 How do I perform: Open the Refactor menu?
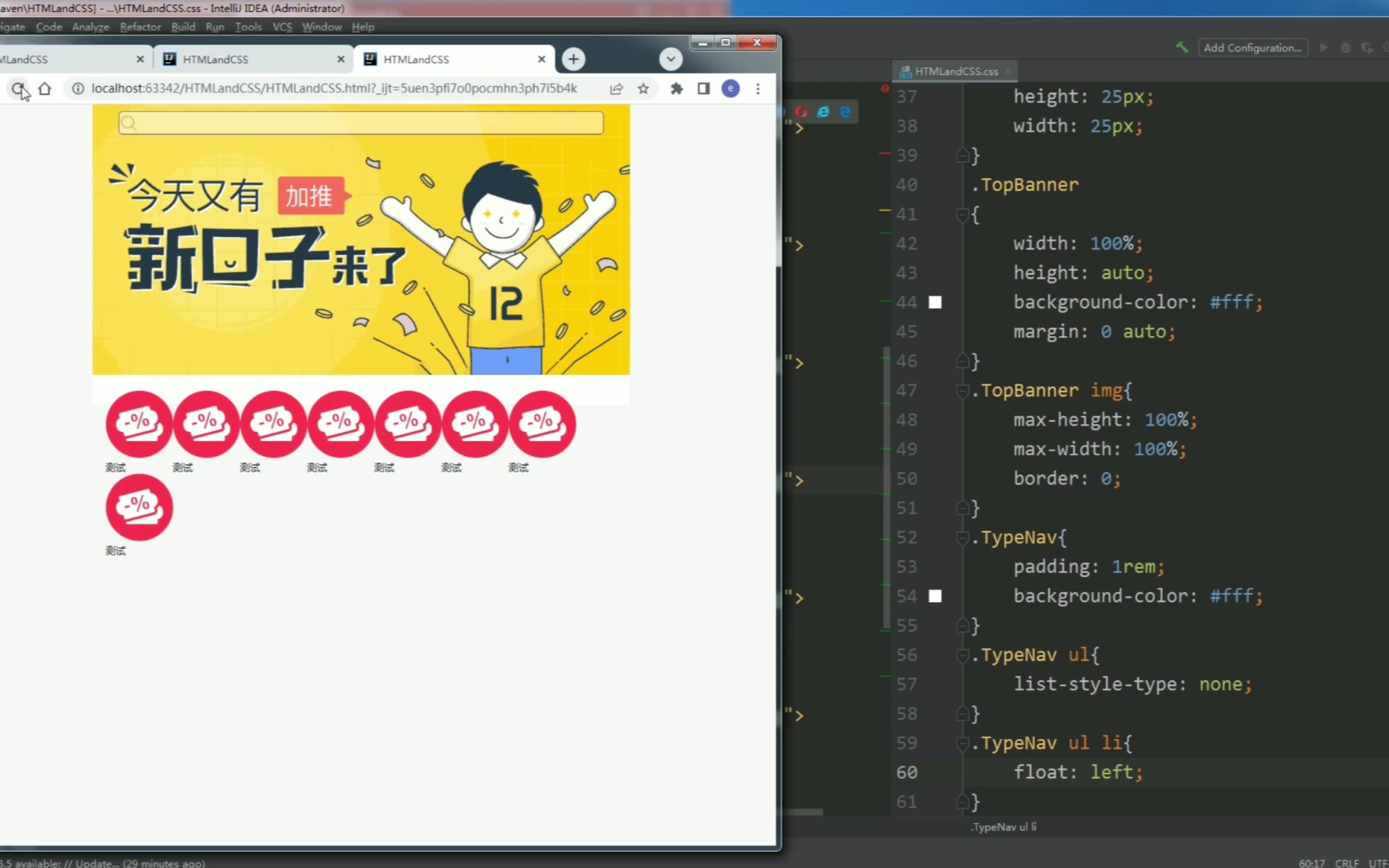[140, 27]
